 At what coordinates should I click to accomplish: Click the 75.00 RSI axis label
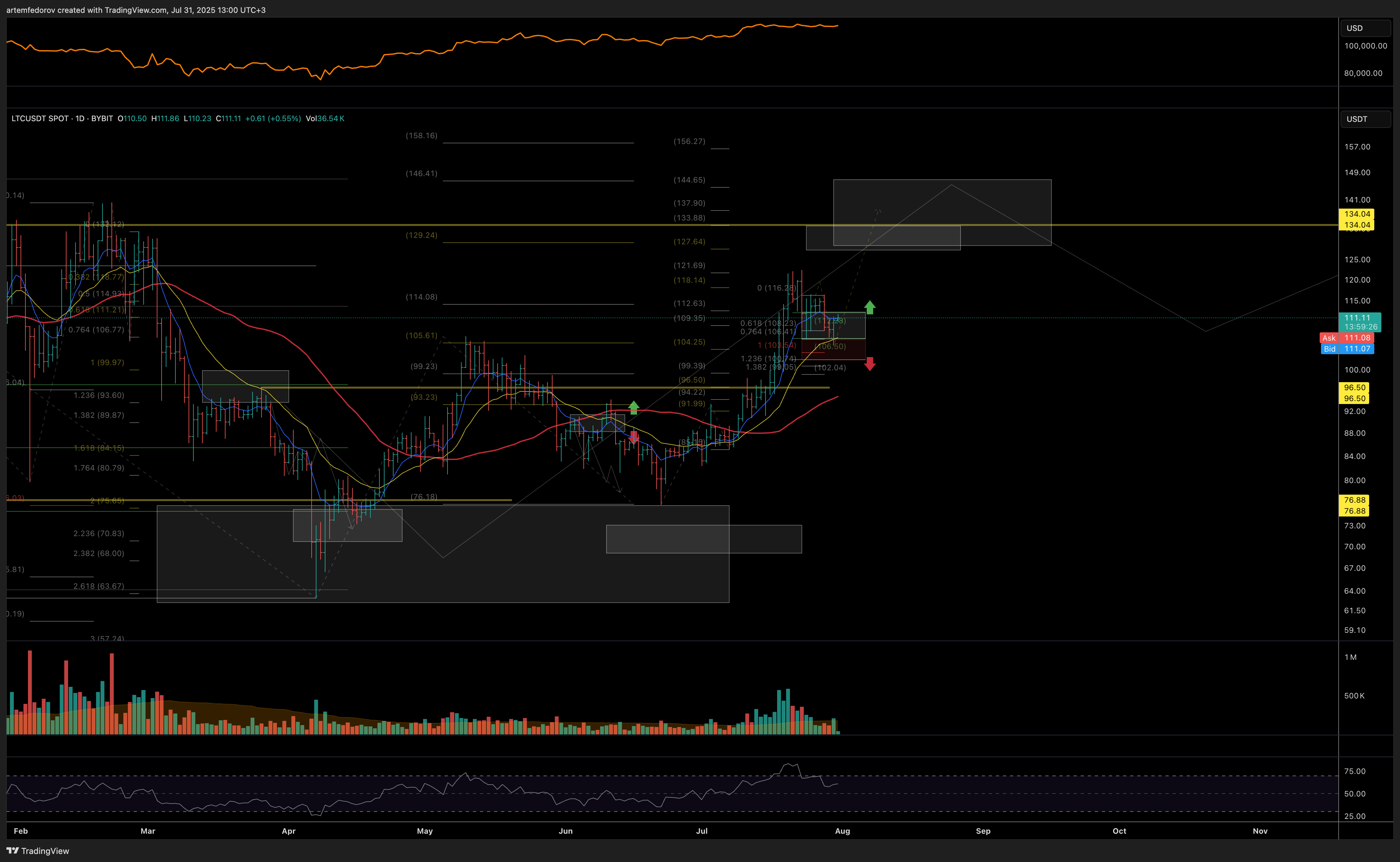(x=1355, y=771)
